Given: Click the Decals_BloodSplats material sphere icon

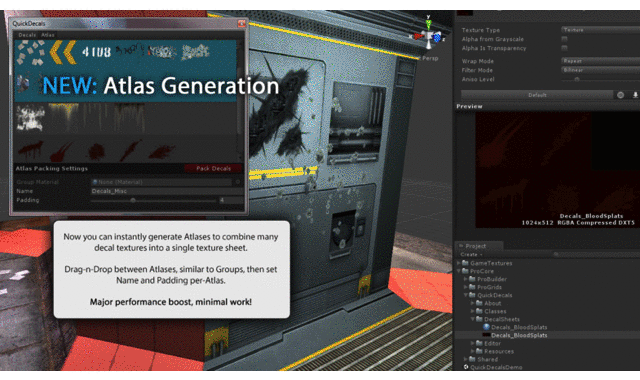Looking at the screenshot, I should click(487, 327).
